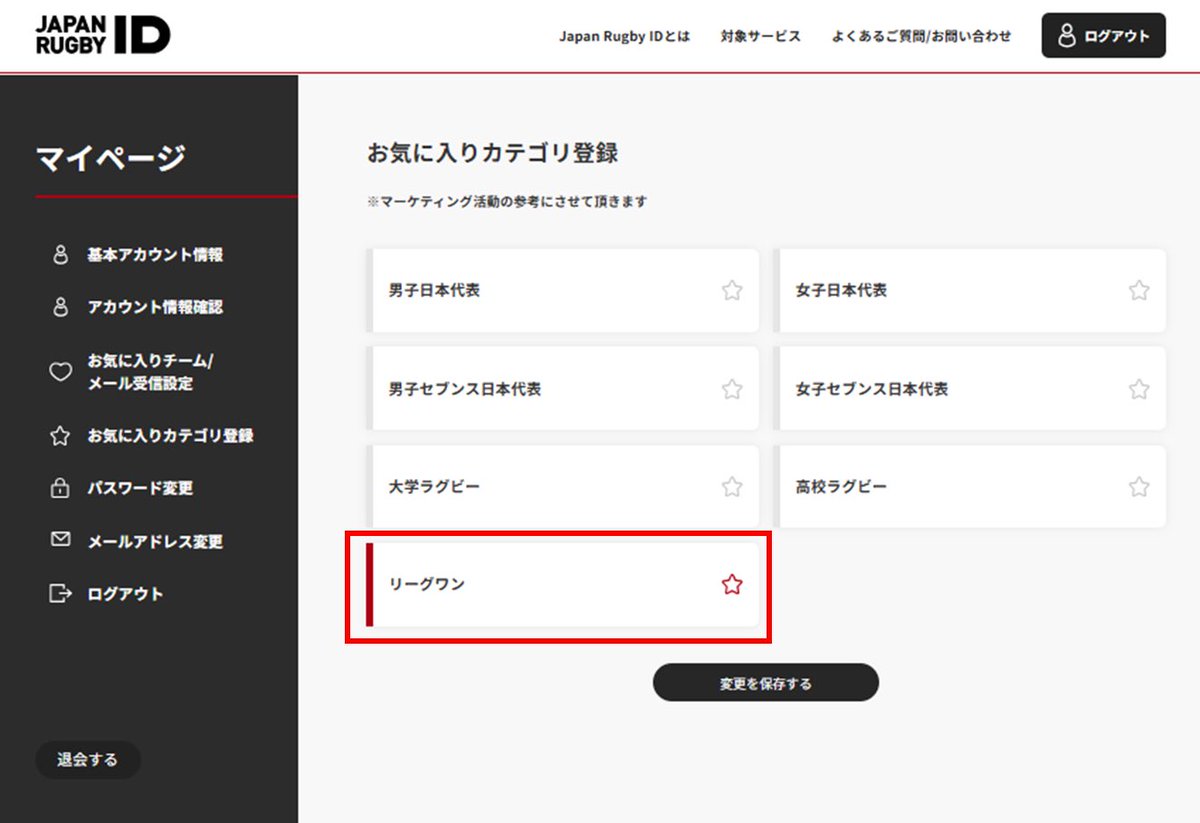
Task: Toggle the star for 女子セブンズ日本代表
Action: tap(1139, 389)
